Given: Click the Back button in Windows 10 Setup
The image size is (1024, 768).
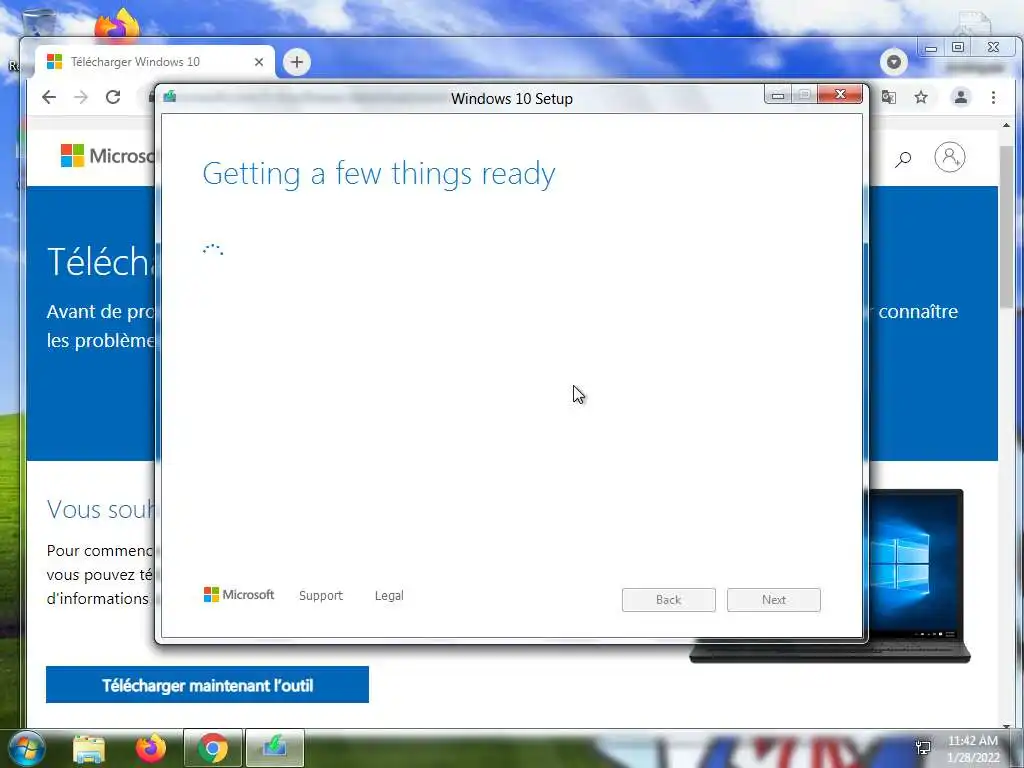Looking at the screenshot, I should click(668, 600).
